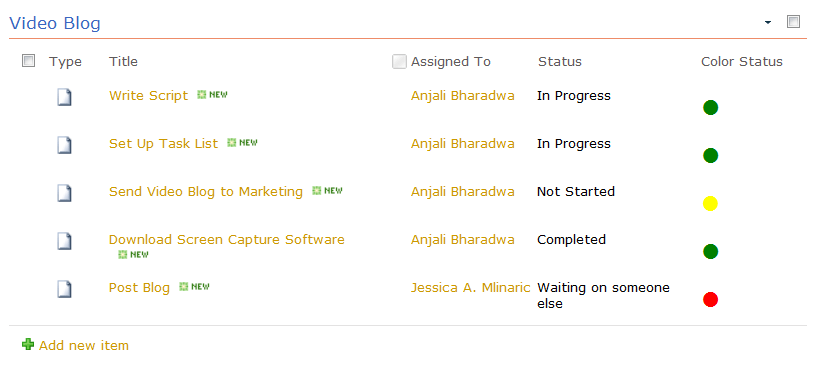Click the document icon beside Set Up Task List
Image resolution: width=836 pixels, height=371 pixels.
[65, 146]
